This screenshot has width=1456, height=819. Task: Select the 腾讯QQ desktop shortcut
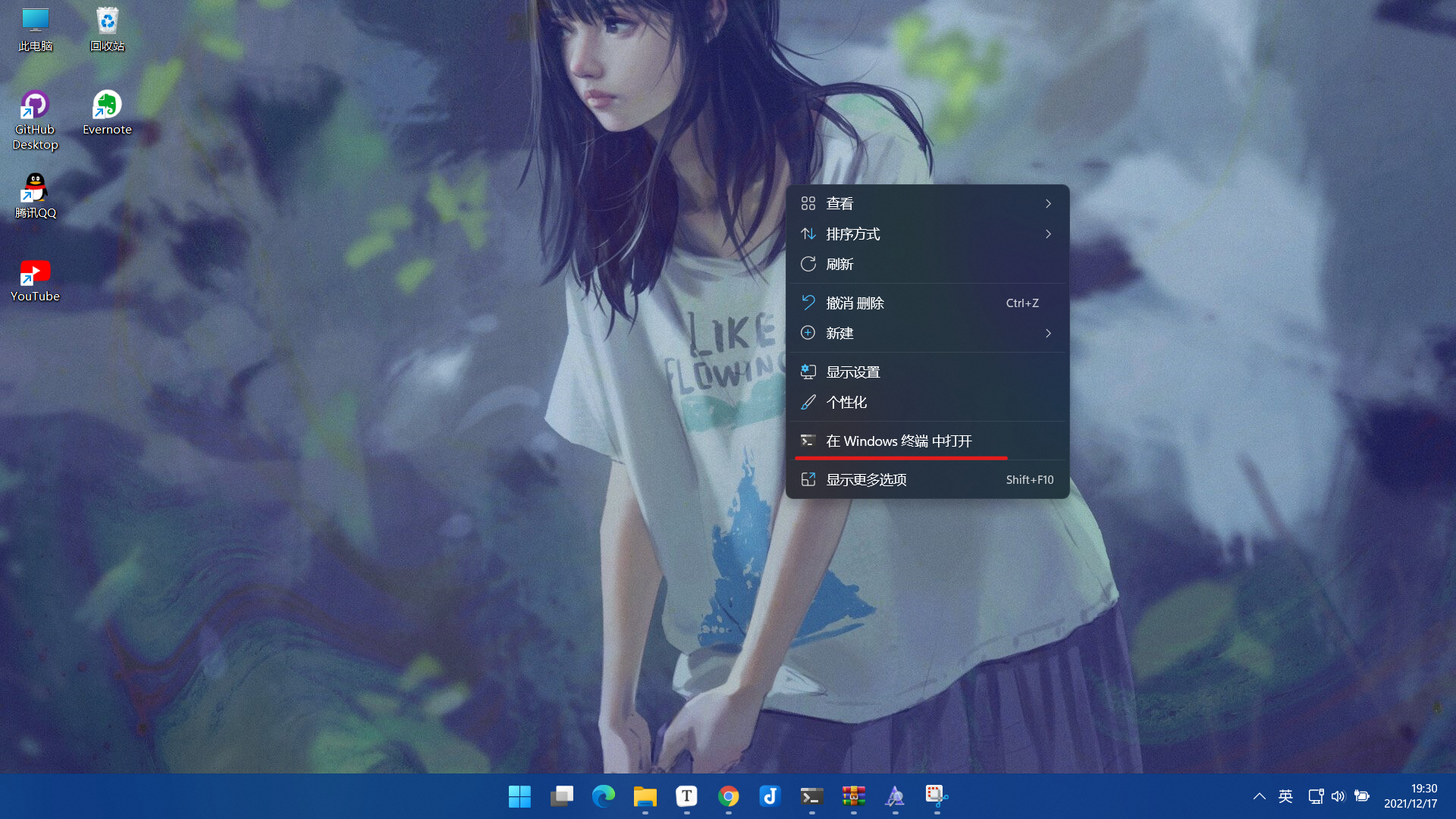(x=35, y=190)
